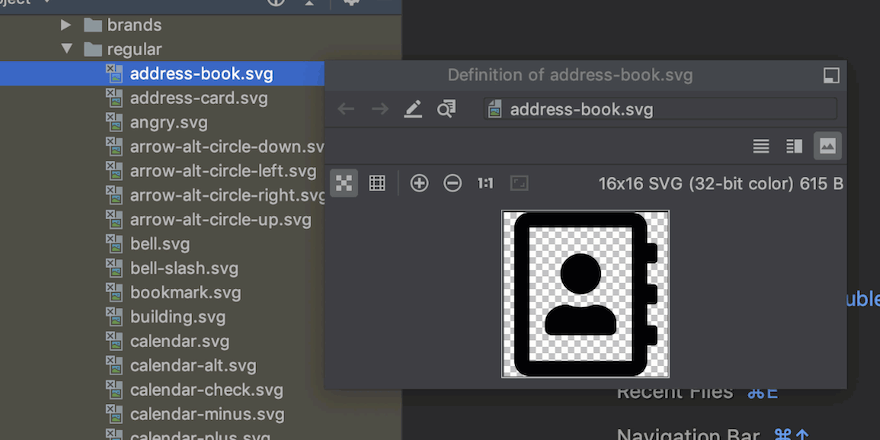Collapse the regular folder

tap(67, 49)
